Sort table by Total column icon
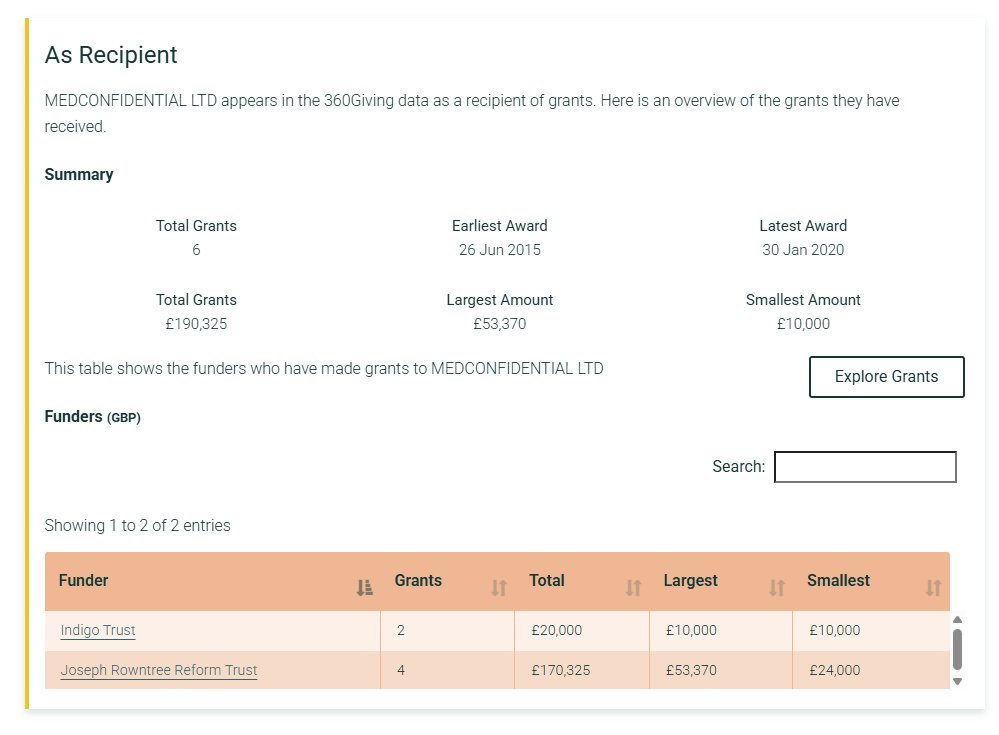The image size is (999, 735). tap(633, 587)
